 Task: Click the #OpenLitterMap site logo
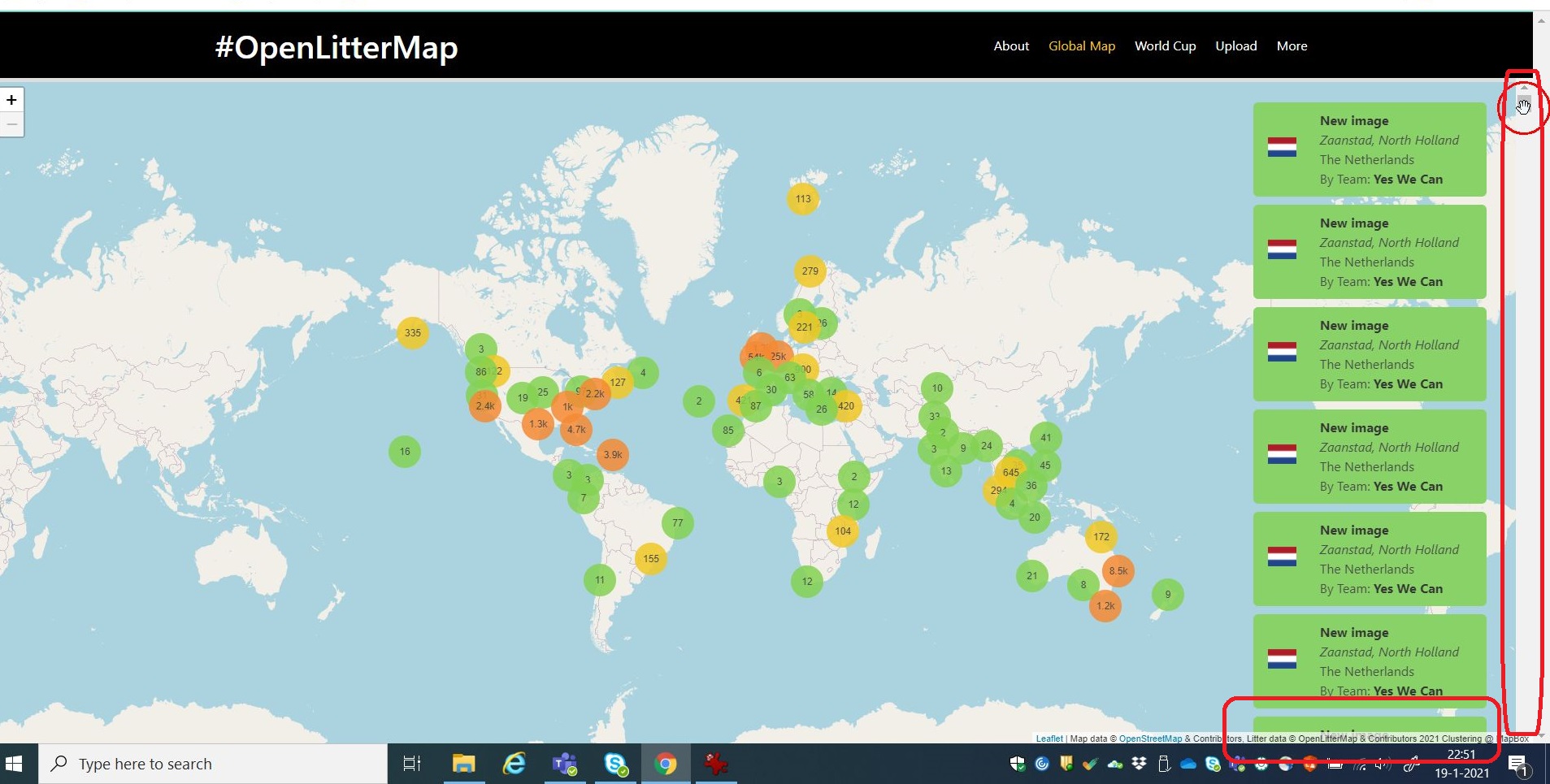[336, 47]
